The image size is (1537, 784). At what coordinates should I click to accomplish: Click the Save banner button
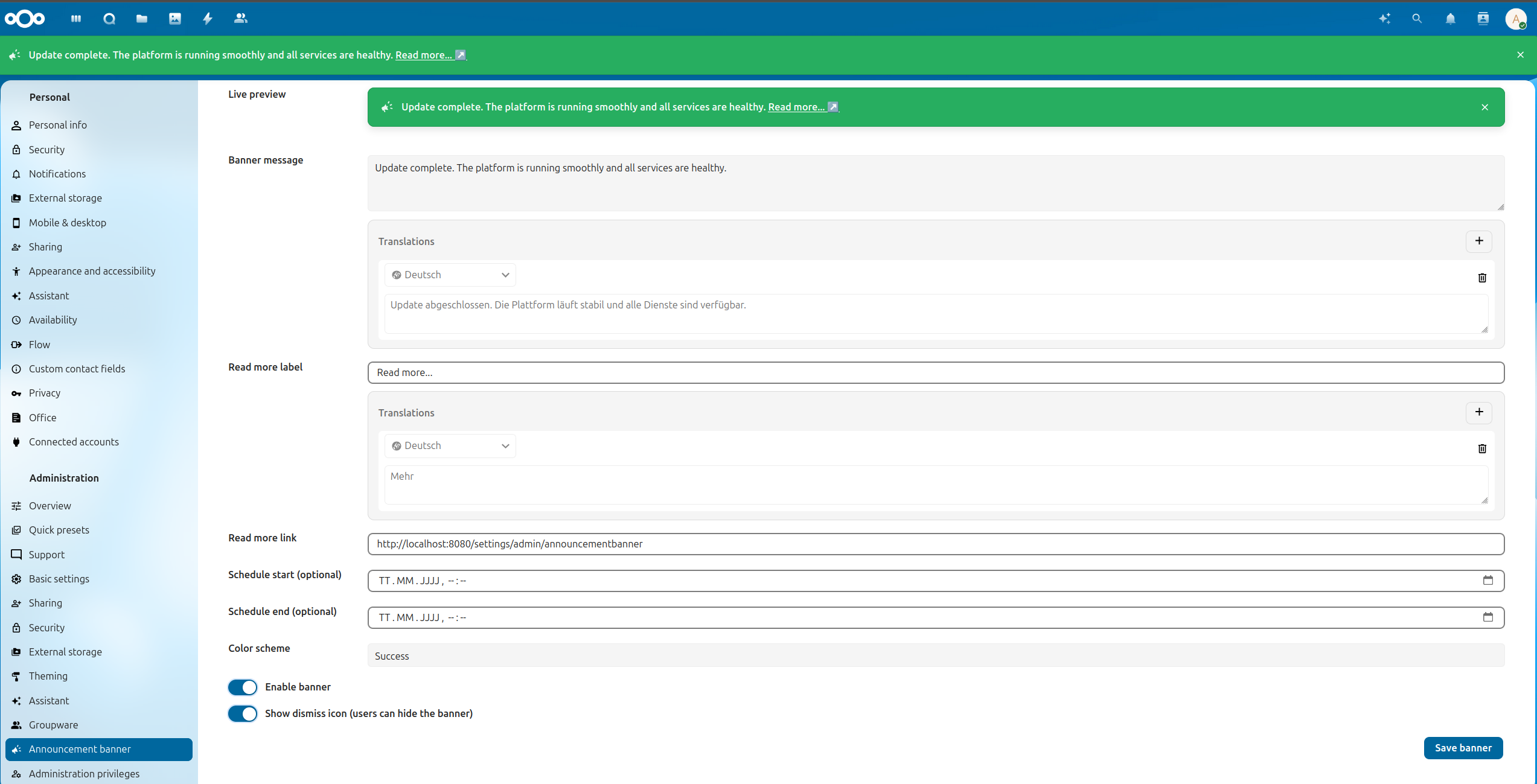[x=1463, y=748]
